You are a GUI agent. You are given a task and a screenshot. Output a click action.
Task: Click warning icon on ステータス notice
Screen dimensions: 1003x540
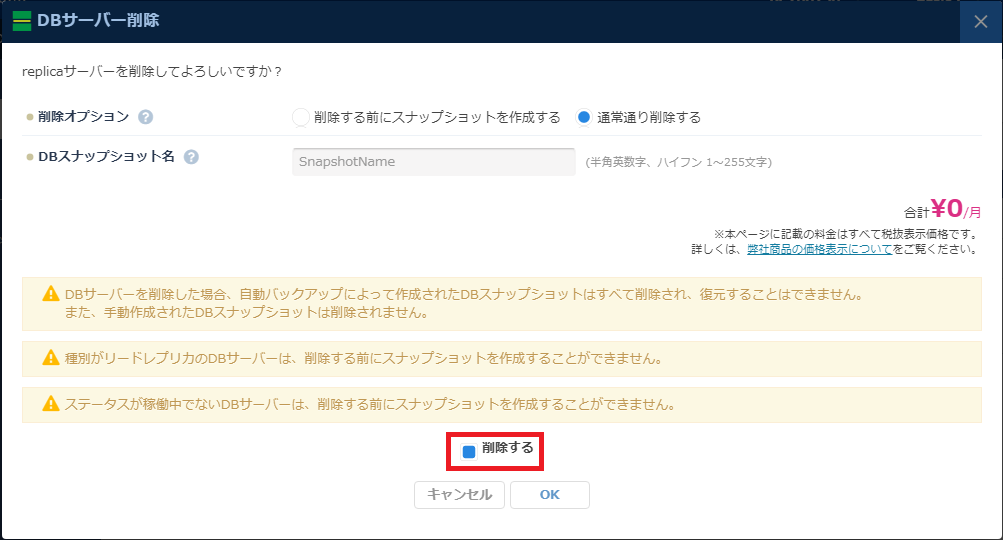[x=50, y=405]
